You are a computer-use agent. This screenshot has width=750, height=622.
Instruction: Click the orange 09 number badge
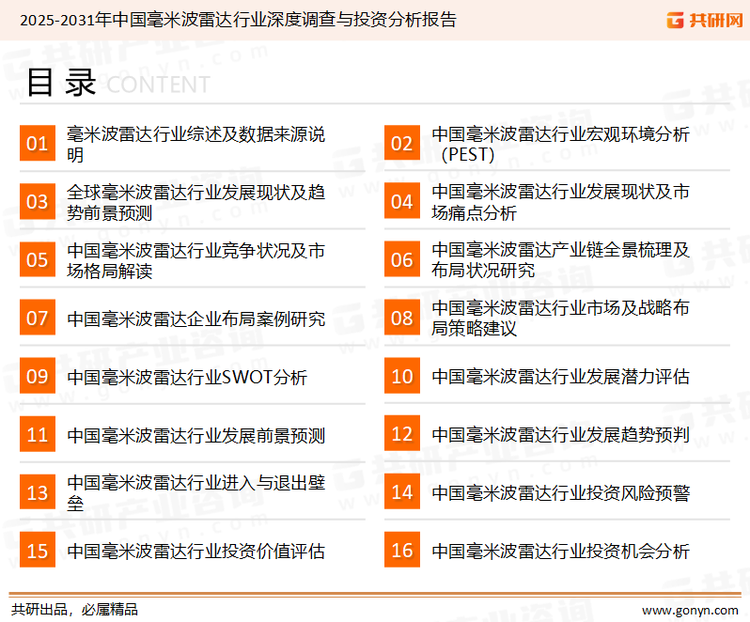click(x=37, y=376)
